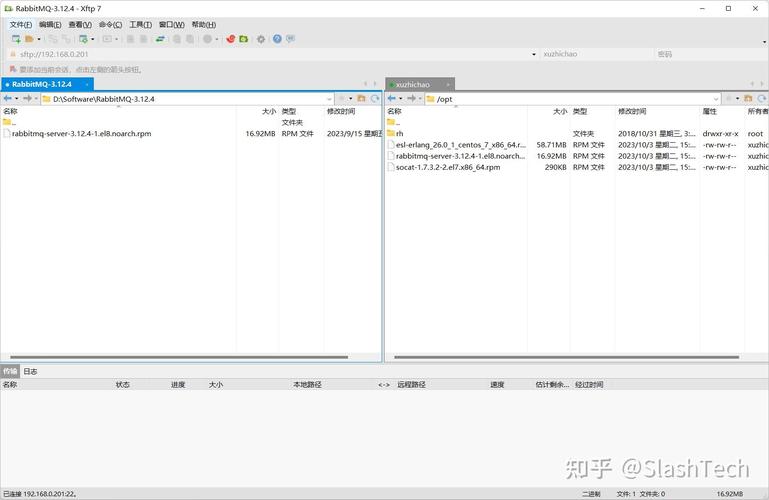769x500 pixels.
Task: Click the 密码 password field
Action: click(710, 54)
